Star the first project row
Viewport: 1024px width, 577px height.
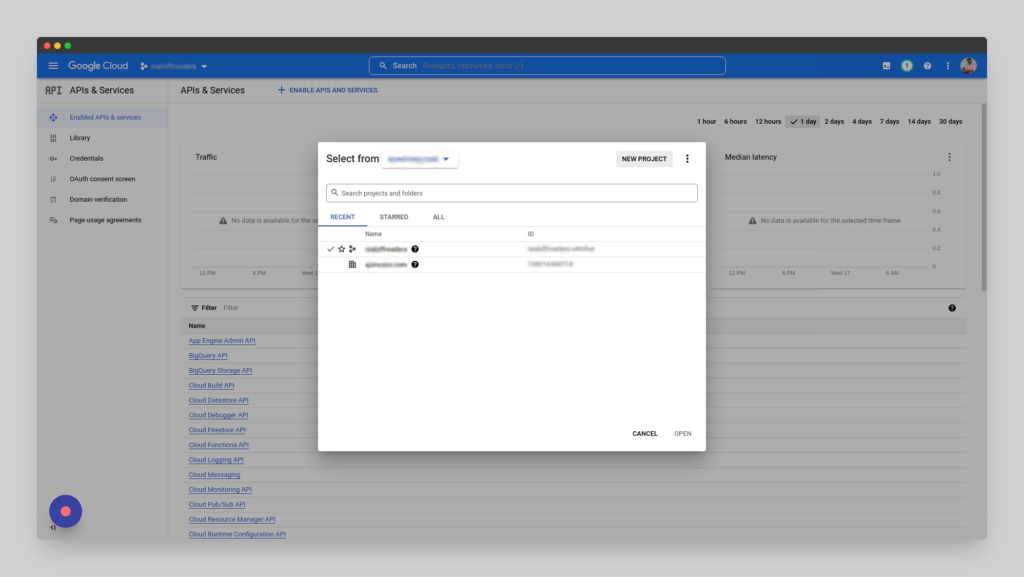[342, 249]
